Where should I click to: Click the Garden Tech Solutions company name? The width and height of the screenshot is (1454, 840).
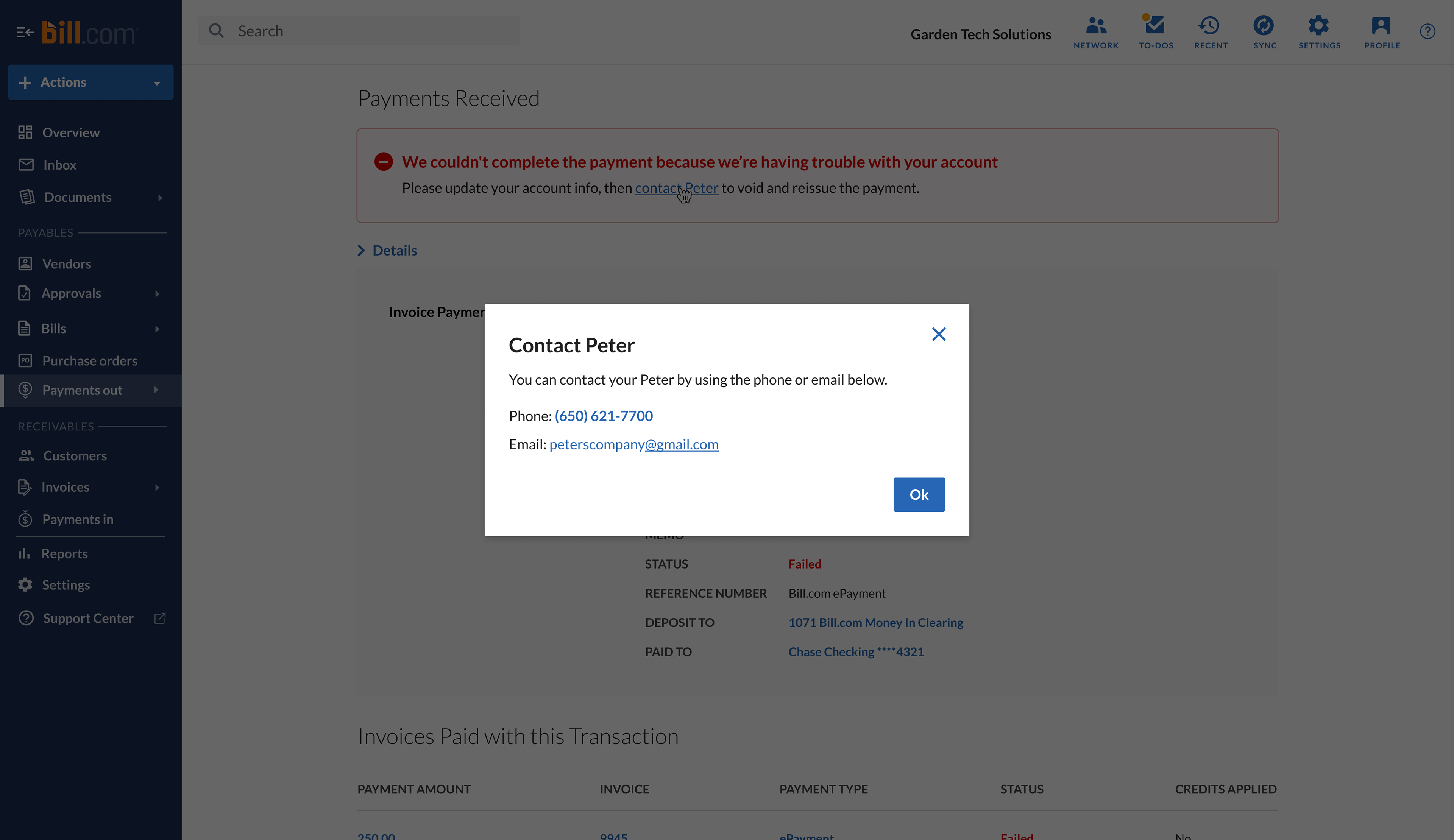(981, 34)
